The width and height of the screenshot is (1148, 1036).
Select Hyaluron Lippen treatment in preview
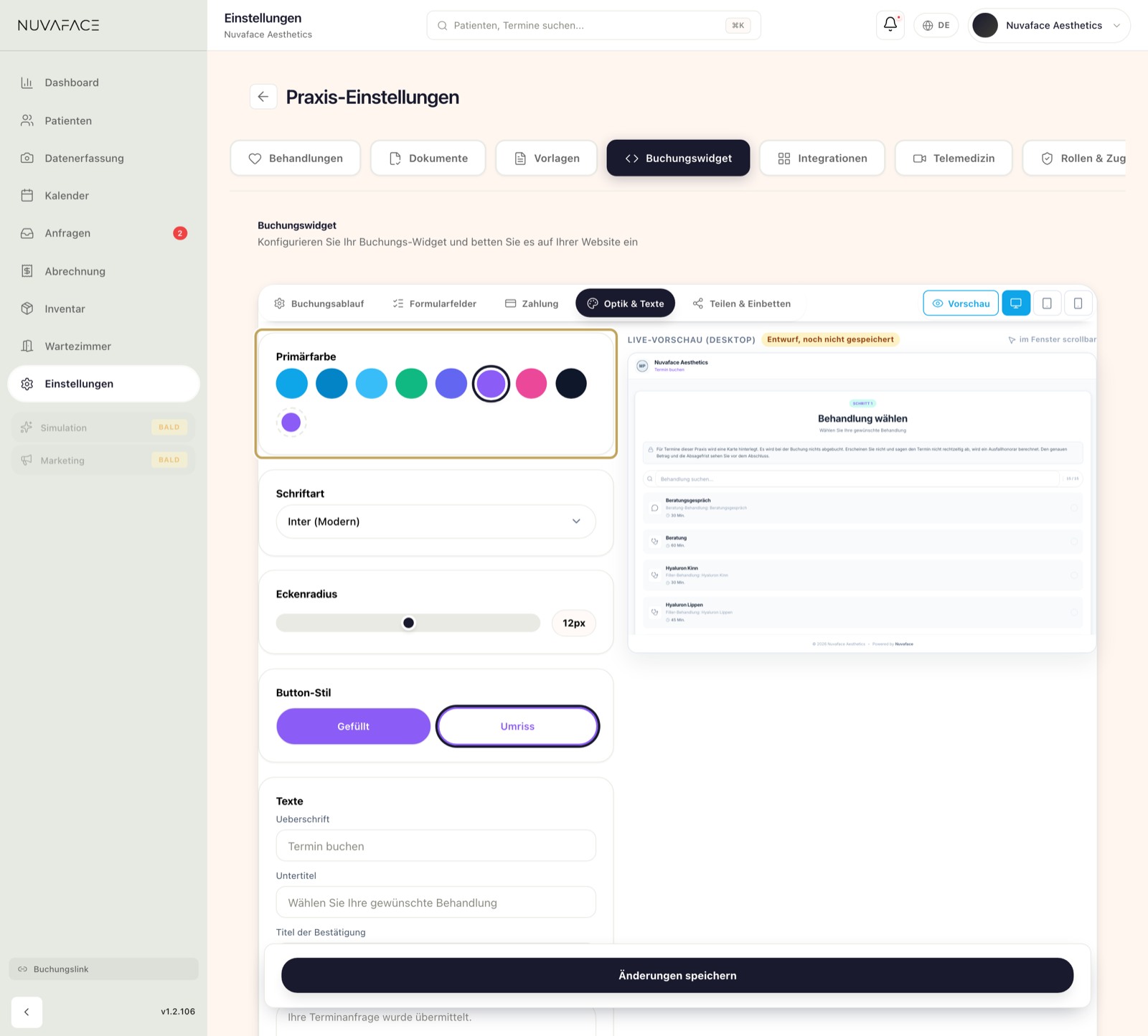tap(862, 612)
